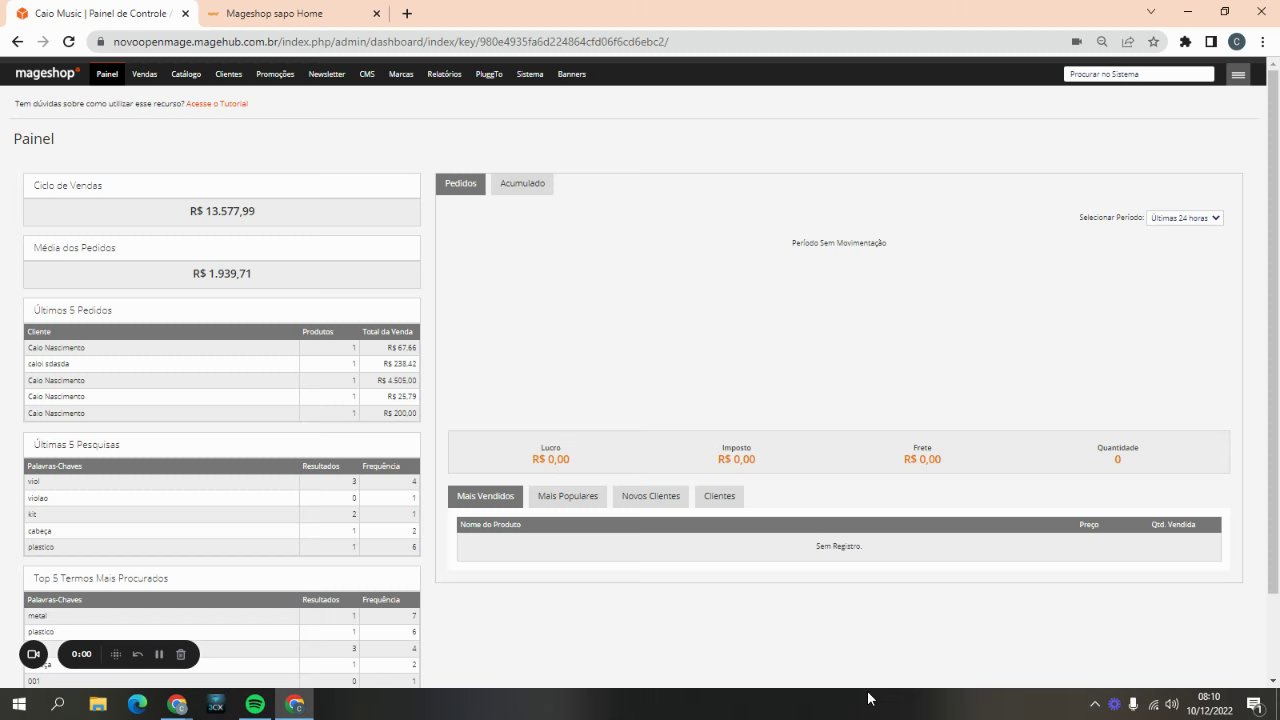Click the clock showing 08:10
Image resolution: width=1280 pixels, height=720 pixels.
pyautogui.click(x=1208, y=697)
